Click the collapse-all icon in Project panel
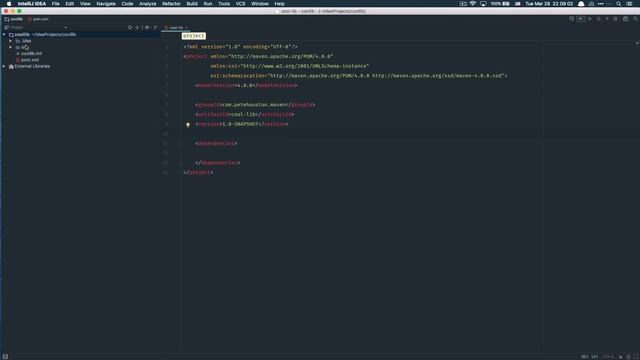The image size is (640, 360). (x=137, y=27)
